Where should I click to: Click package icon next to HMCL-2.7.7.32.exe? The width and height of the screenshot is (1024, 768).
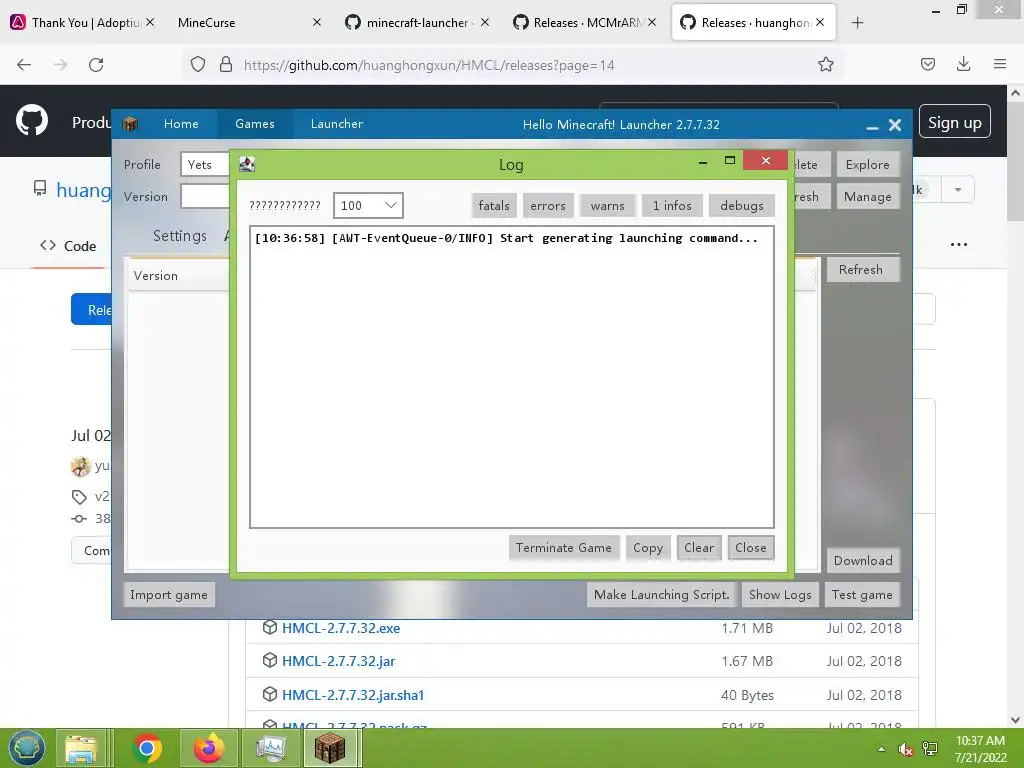[270, 628]
